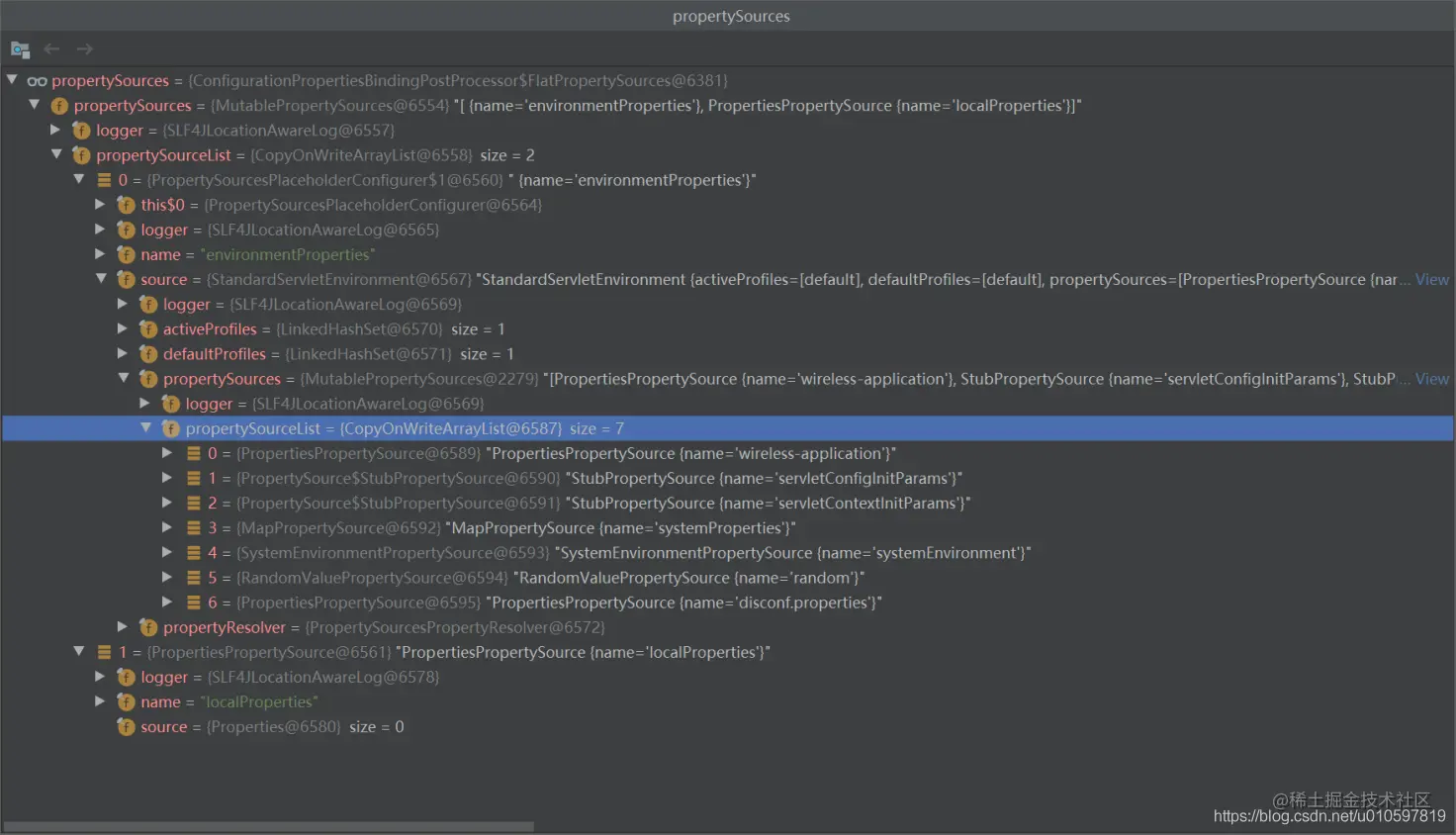Screen dimensions: 1456x835
Task: Click field icon of source Properties@6580
Action: click(126, 726)
